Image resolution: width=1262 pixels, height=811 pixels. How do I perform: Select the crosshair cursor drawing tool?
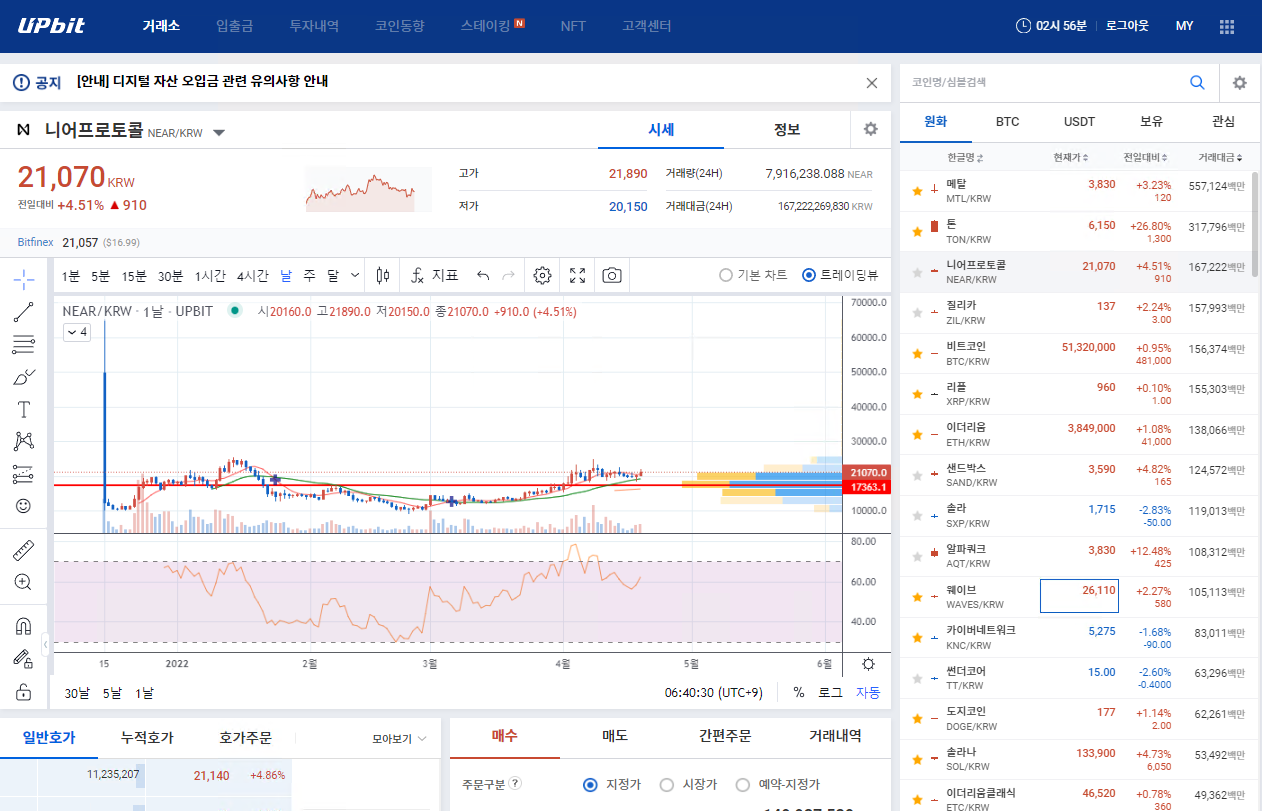[23, 278]
